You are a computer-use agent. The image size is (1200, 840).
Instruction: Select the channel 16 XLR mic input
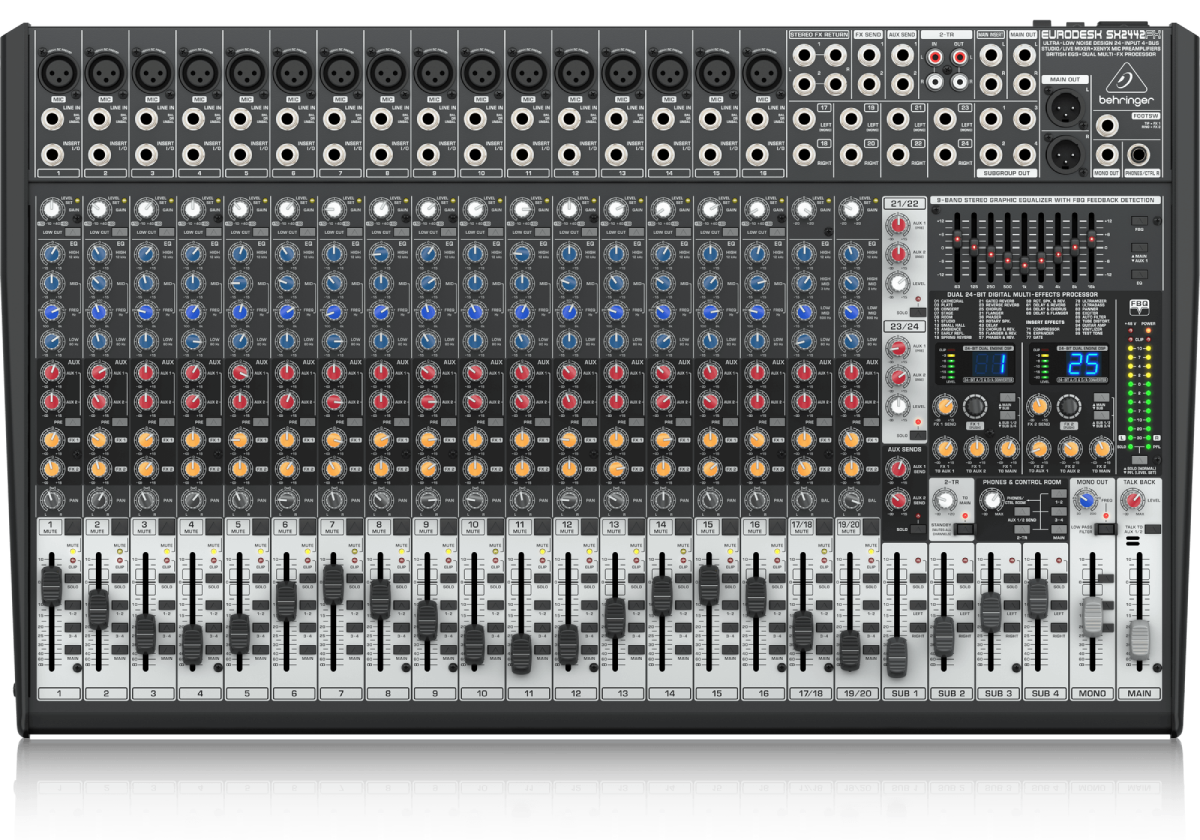tap(763, 72)
